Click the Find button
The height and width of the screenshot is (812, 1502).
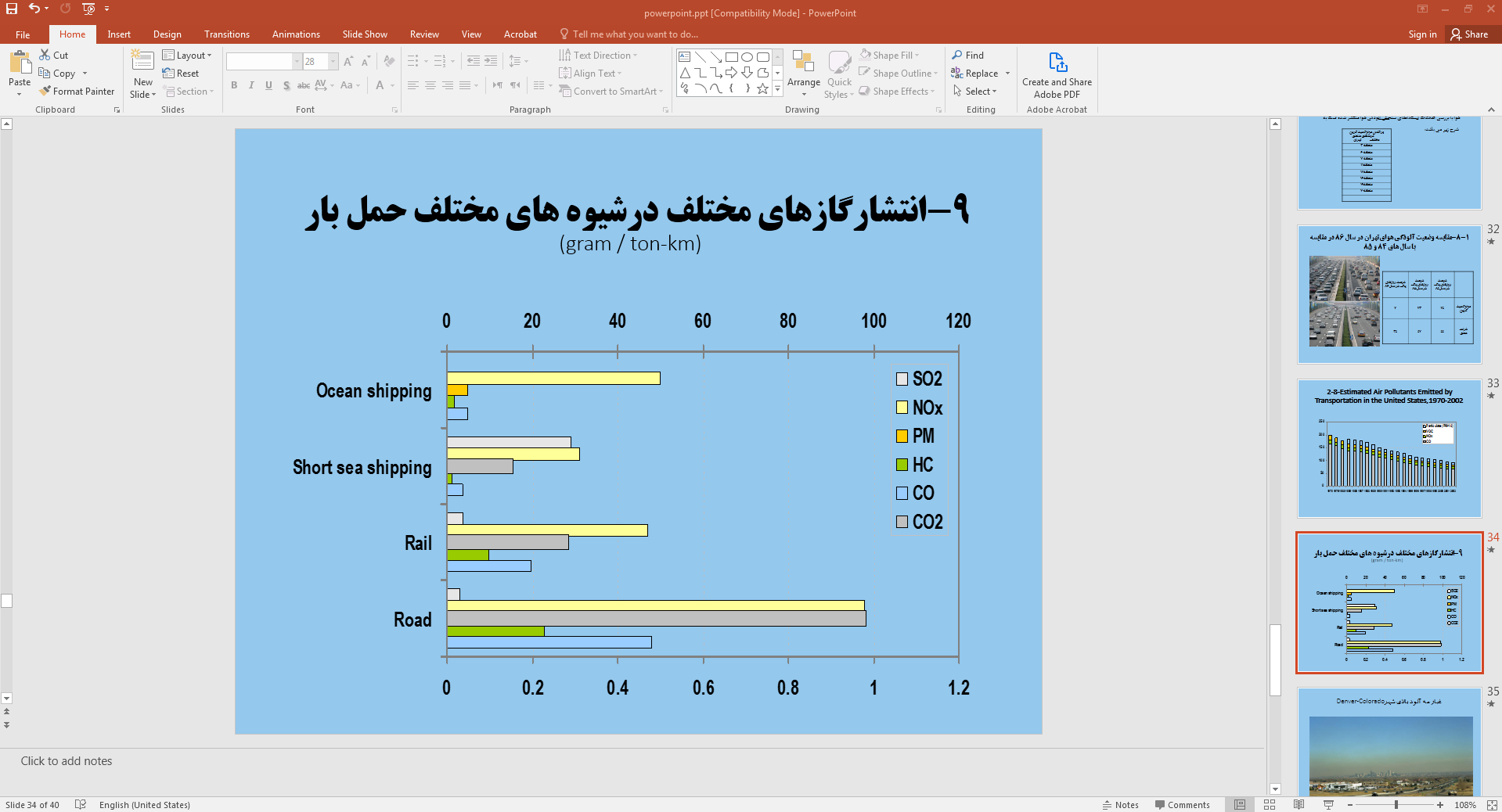(x=967, y=55)
